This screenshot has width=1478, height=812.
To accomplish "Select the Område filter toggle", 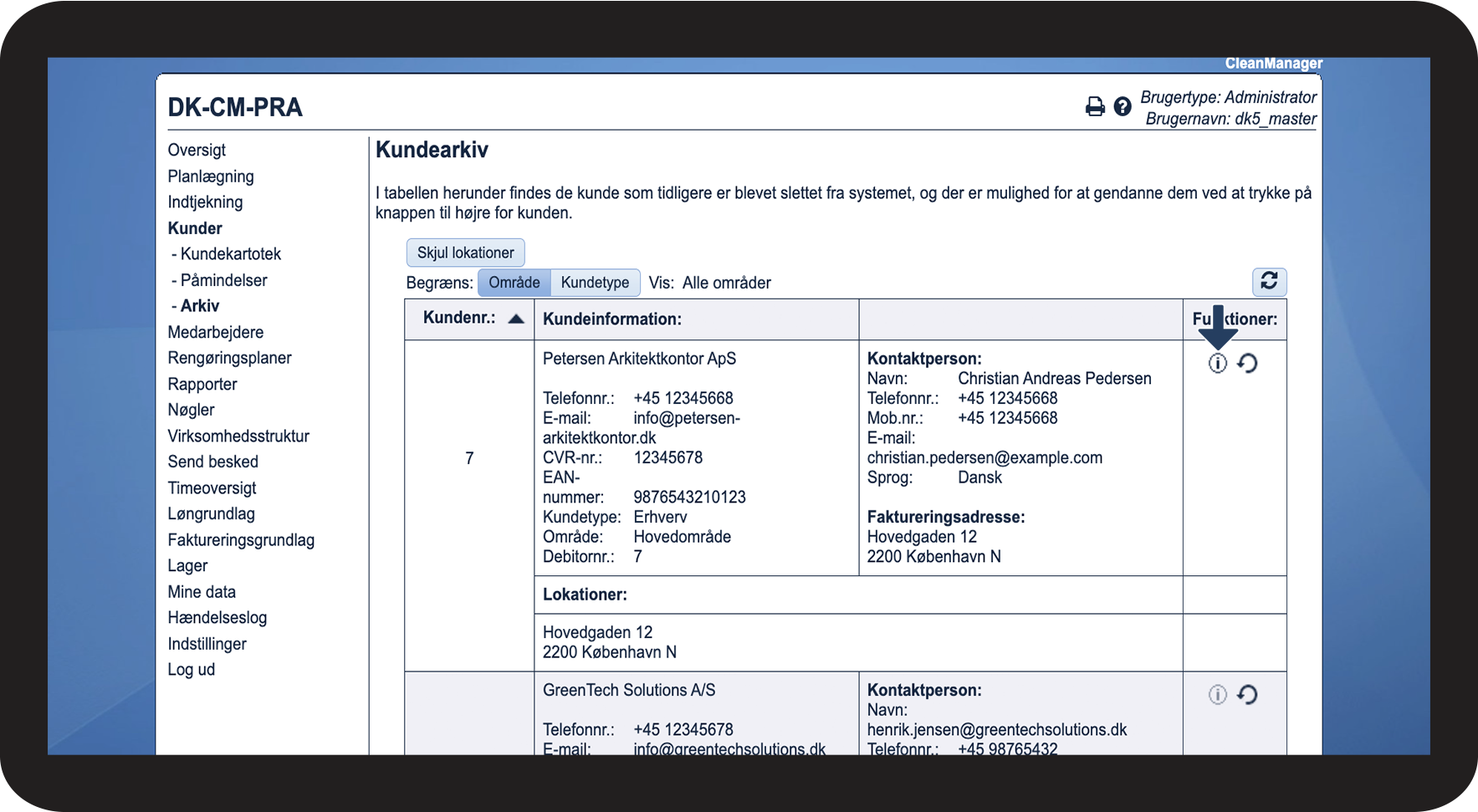I will point(514,283).
